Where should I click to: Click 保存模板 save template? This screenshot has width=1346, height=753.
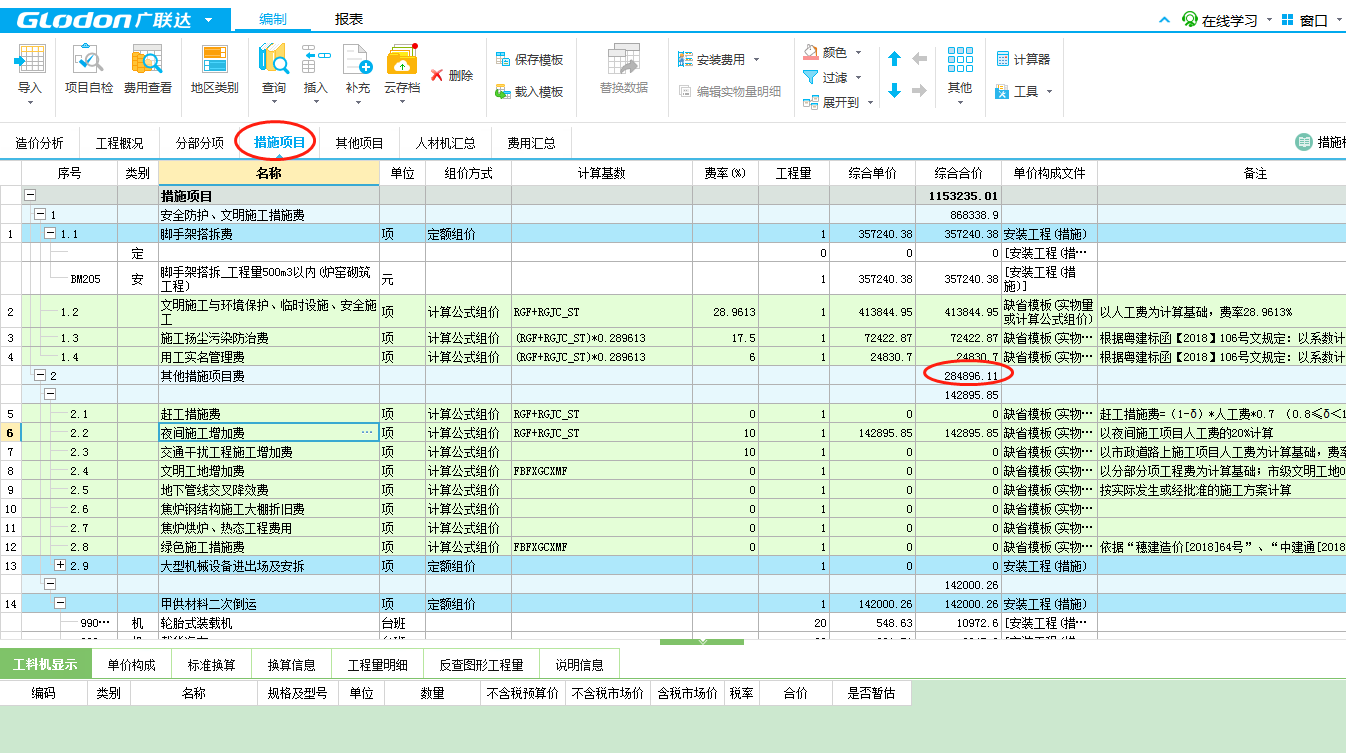tap(529, 60)
